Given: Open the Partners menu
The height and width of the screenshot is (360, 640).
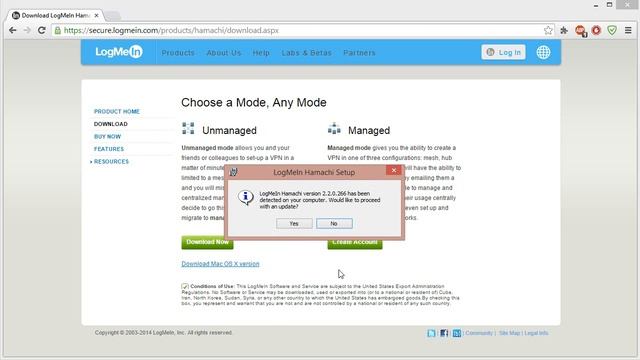Looking at the screenshot, I should pos(359,53).
